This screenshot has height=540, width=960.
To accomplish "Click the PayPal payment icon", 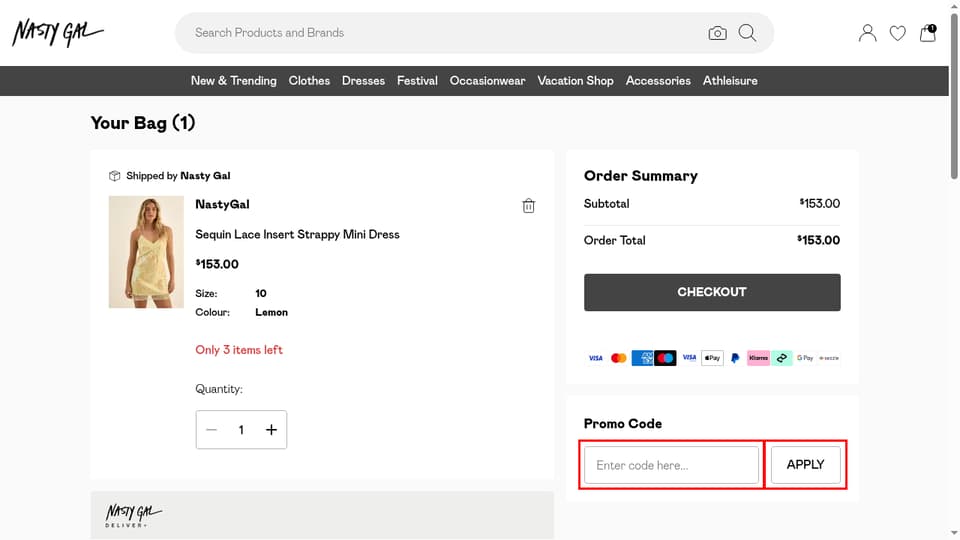I will click(x=735, y=358).
